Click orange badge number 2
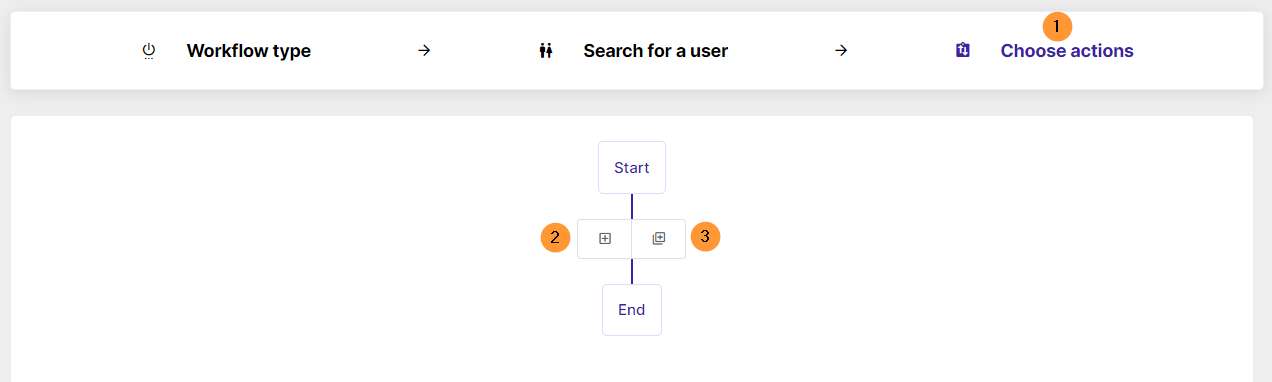 (x=556, y=238)
